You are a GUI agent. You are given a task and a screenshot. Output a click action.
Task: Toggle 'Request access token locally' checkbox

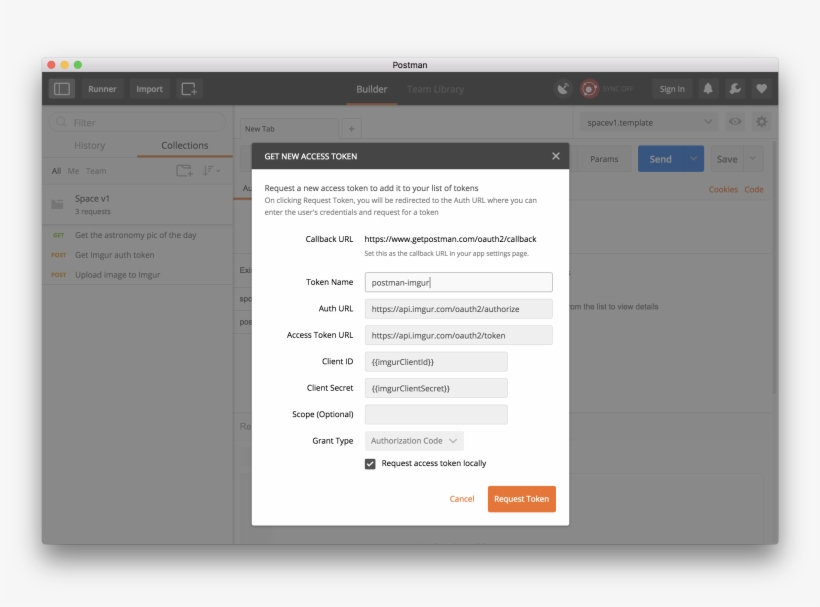(x=372, y=463)
